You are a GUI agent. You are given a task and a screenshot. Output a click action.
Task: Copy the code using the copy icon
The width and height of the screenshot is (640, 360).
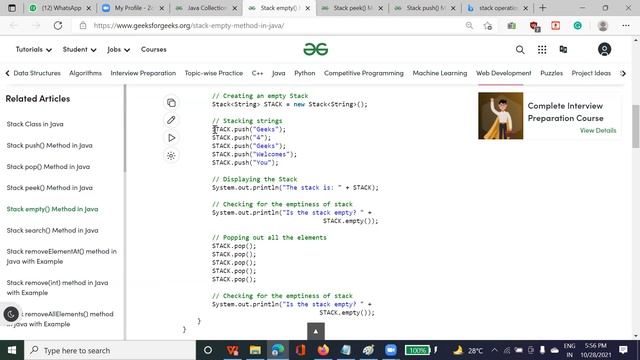click(x=171, y=103)
